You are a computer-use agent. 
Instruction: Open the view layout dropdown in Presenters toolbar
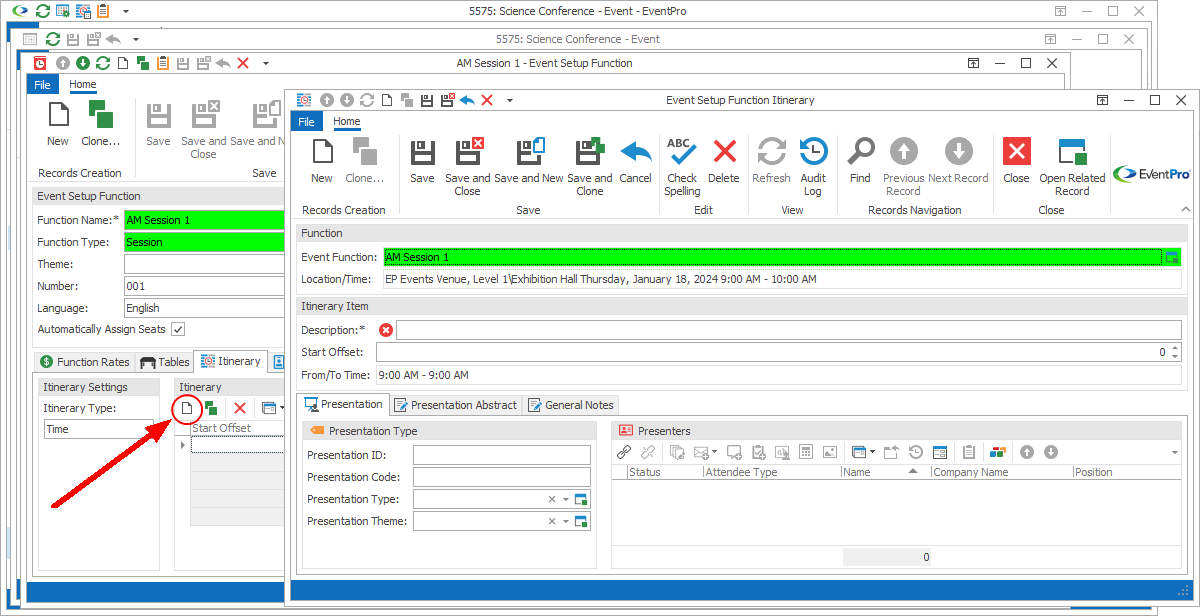(871, 452)
